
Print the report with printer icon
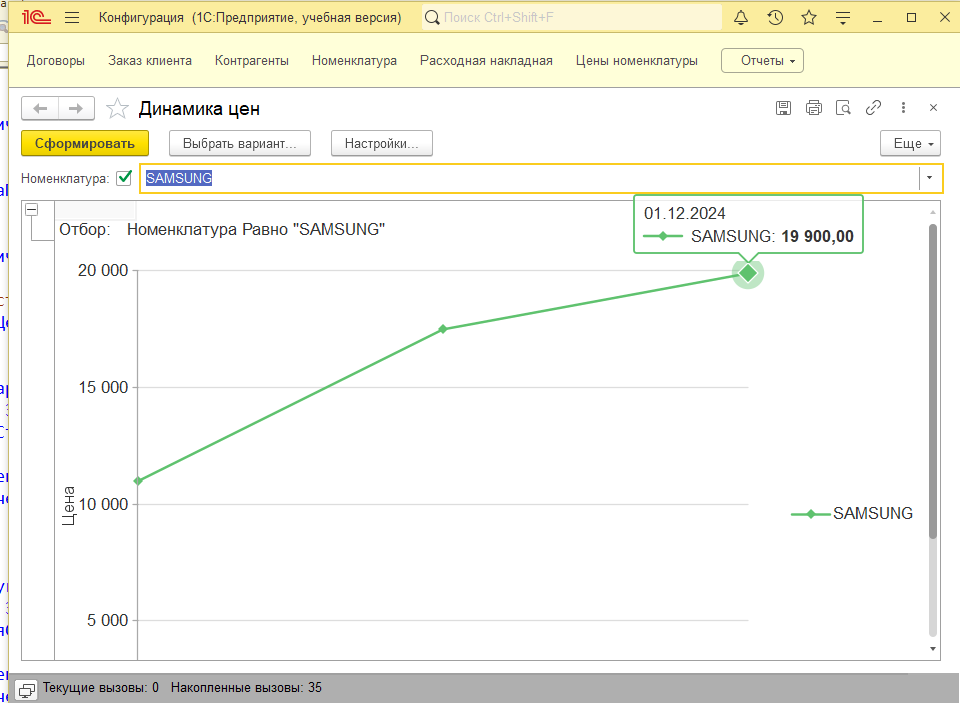click(814, 108)
